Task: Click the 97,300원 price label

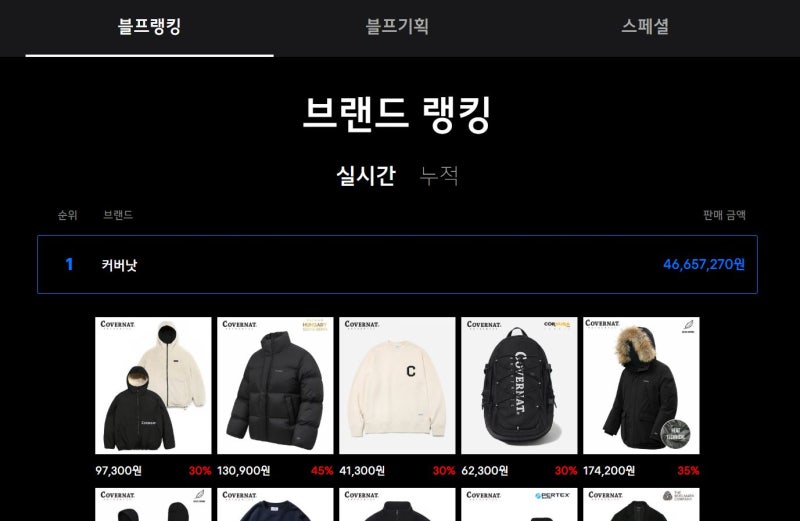Action: click(x=118, y=470)
